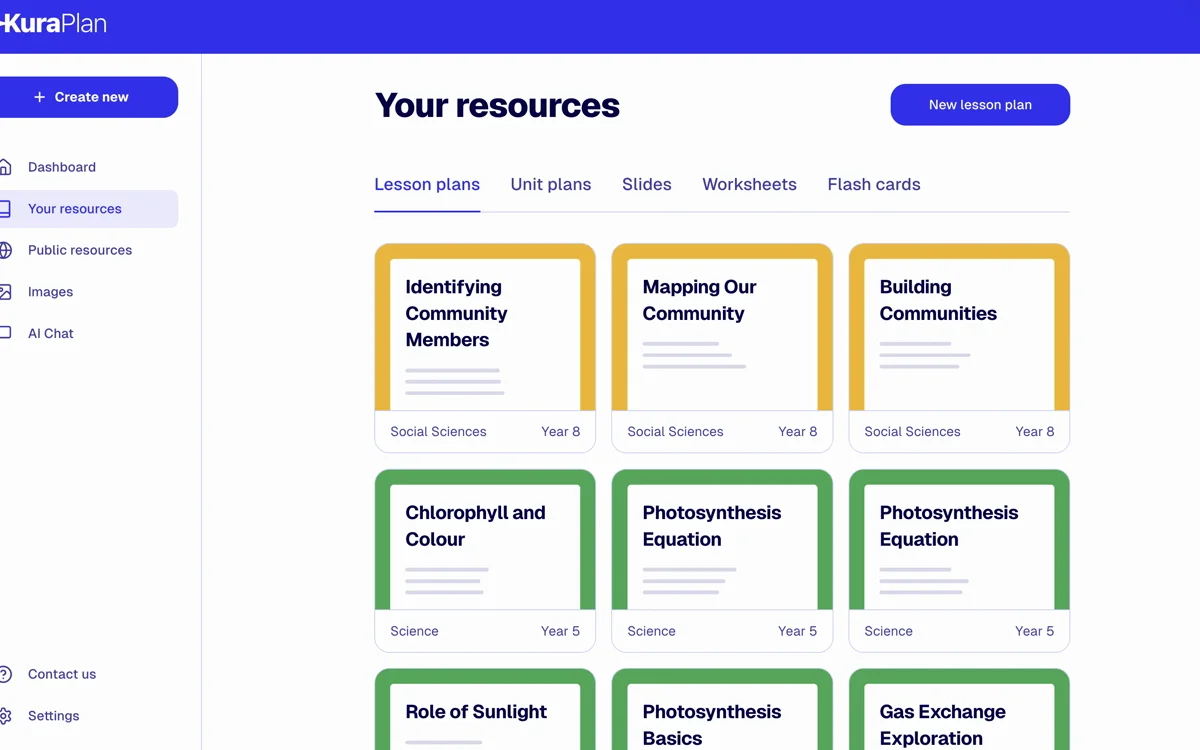Viewport: 1200px width, 750px height.
Task: Switch to the Unit plans tab
Action: [551, 185]
